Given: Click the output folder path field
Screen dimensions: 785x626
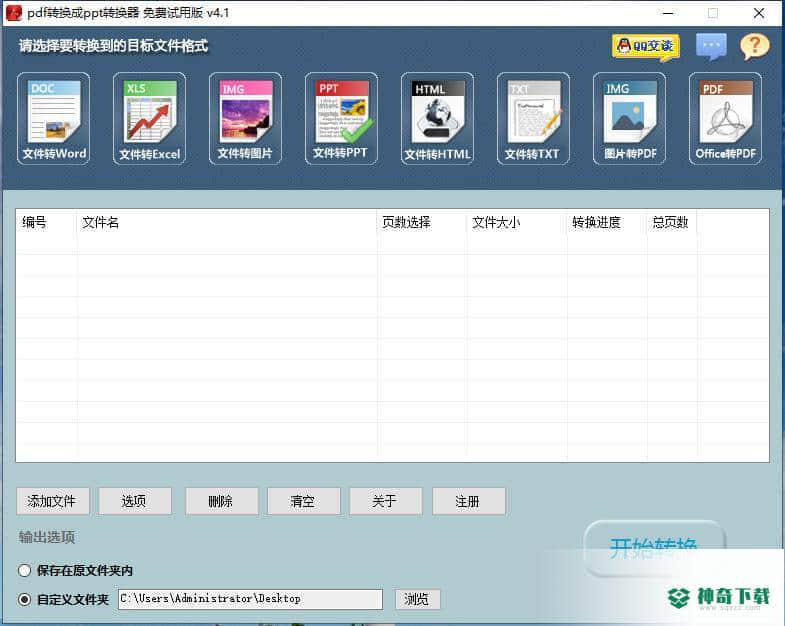Looking at the screenshot, I should pos(250,599).
